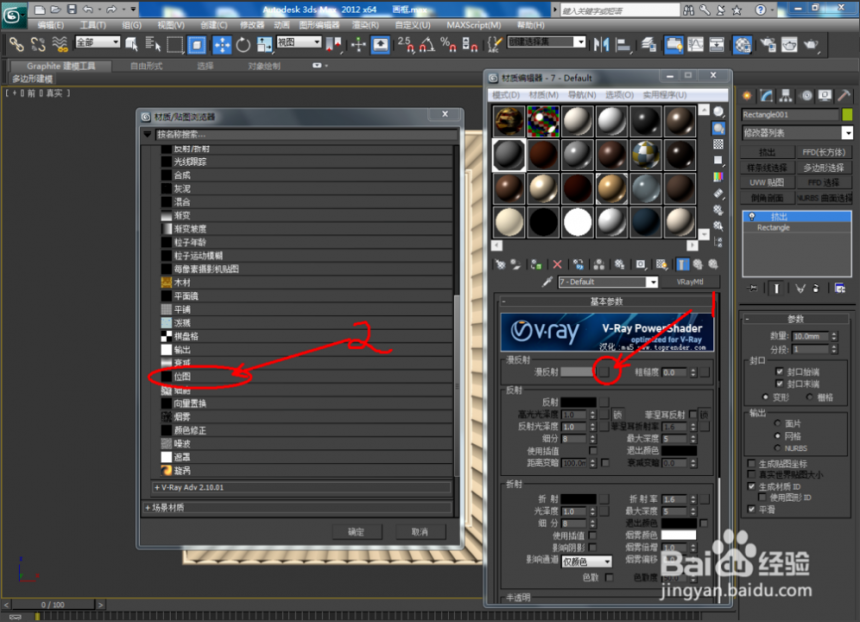The image size is (860, 622).
Task: Click the Select by Name list icon
Action: tap(153, 44)
